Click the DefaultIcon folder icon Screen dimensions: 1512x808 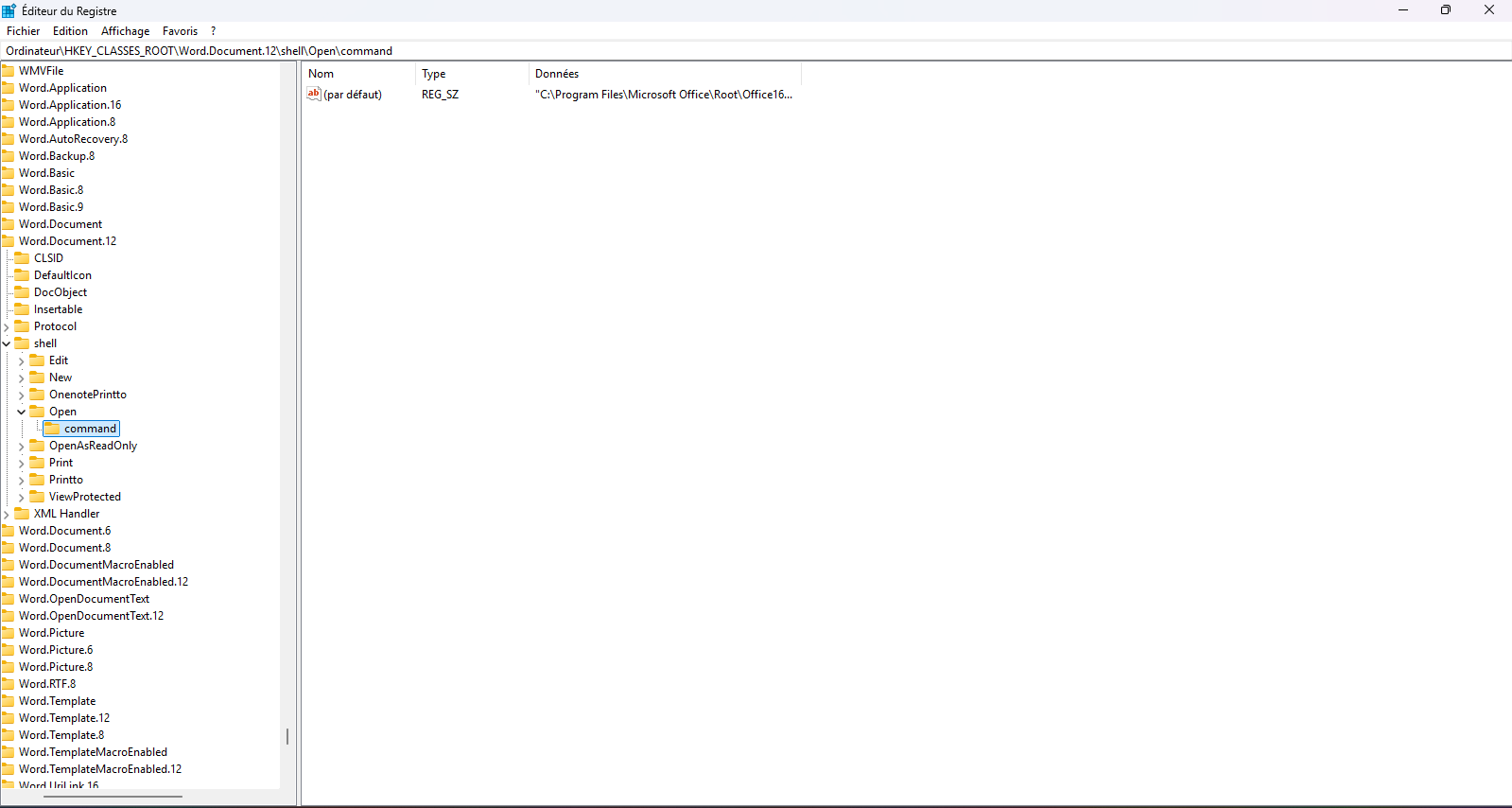click(23, 274)
